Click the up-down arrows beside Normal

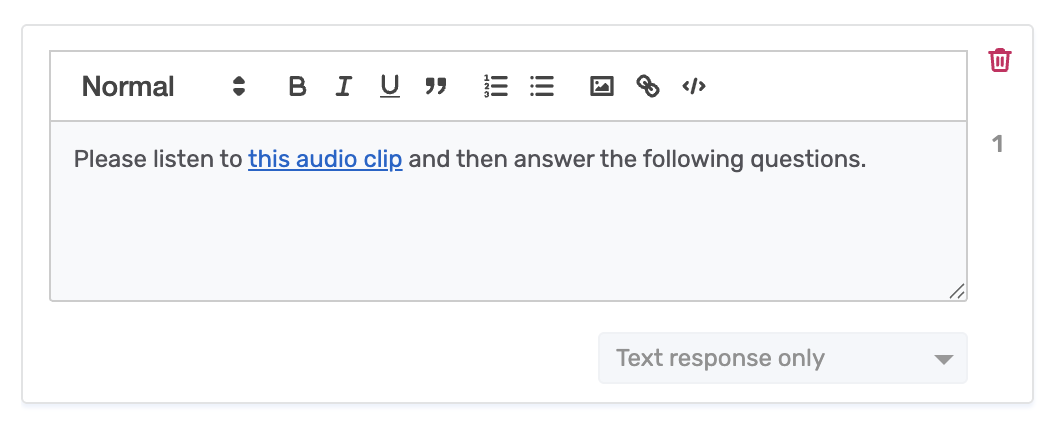point(238,87)
